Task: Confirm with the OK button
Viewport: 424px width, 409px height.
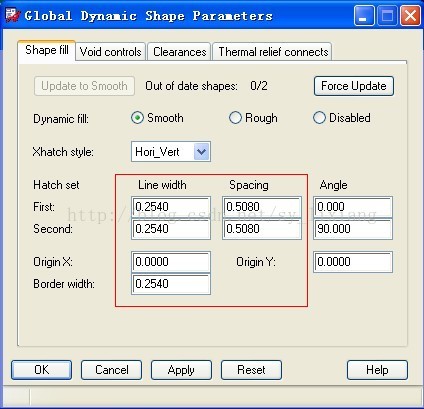Action: click(42, 370)
